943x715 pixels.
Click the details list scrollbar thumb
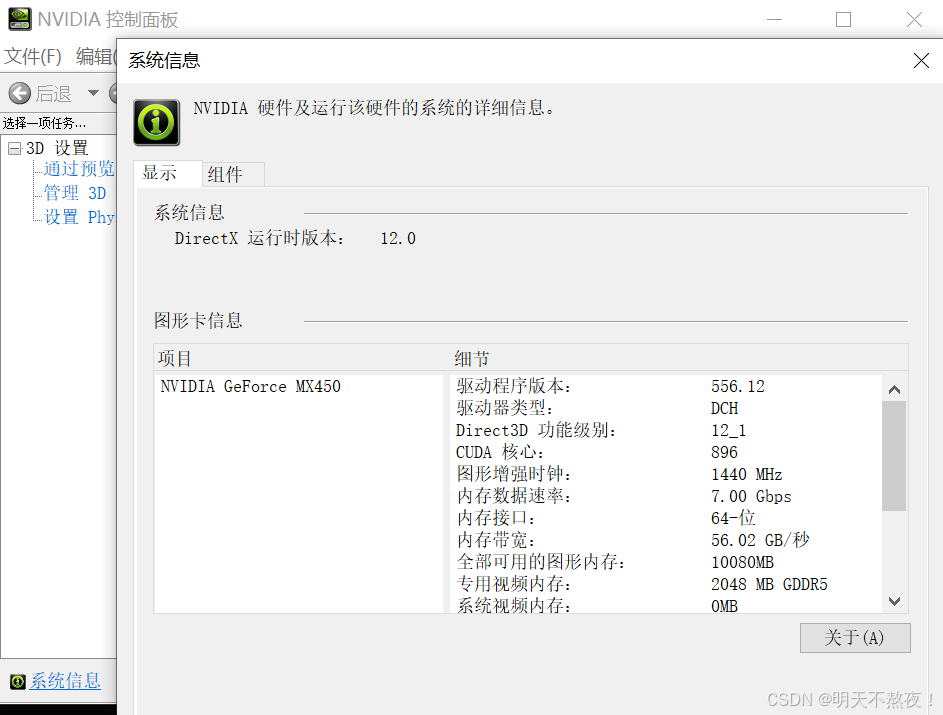[894, 456]
